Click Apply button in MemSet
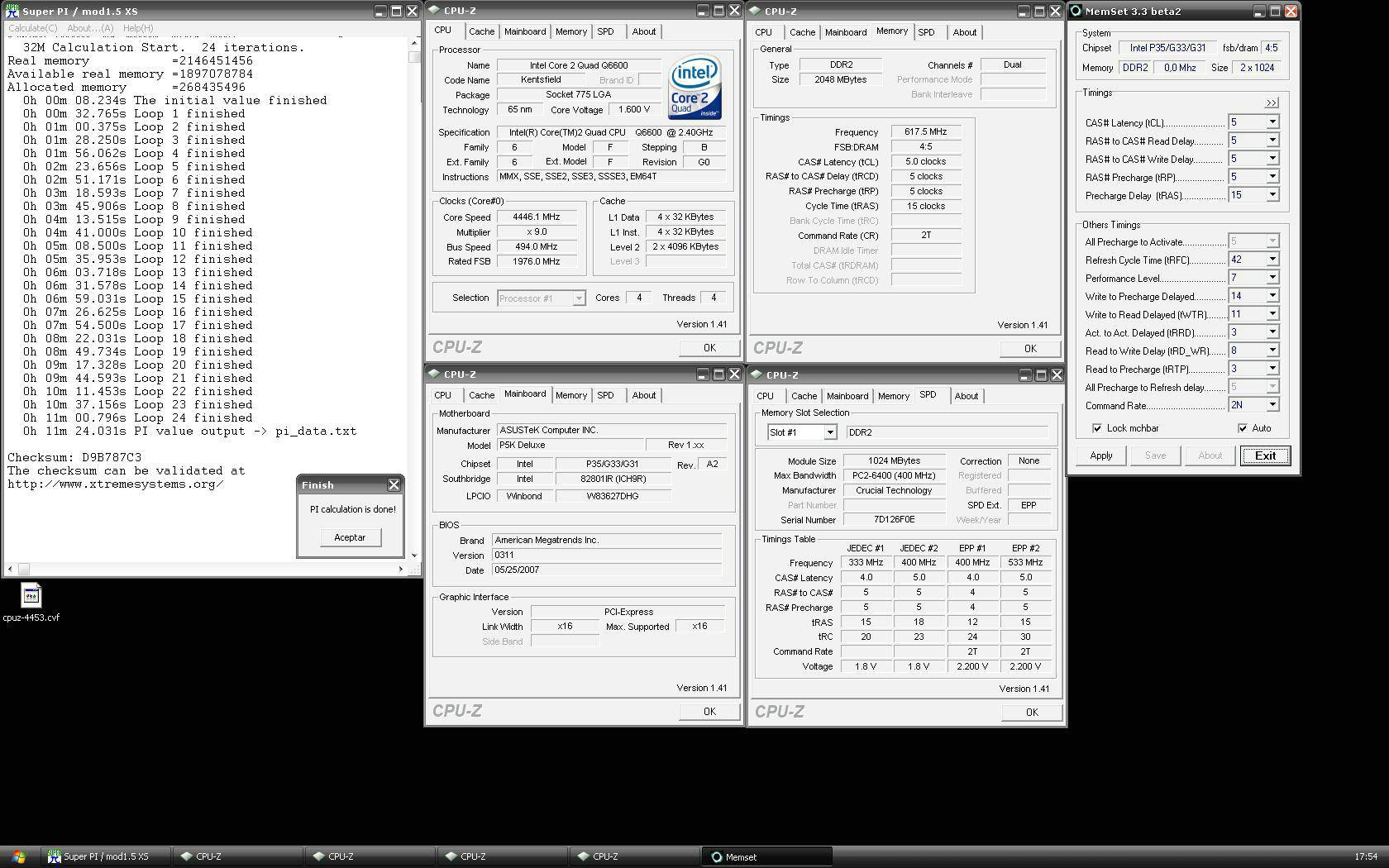This screenshot has height=868, width=1389. pyautogui.click(x=1100, y=455)
